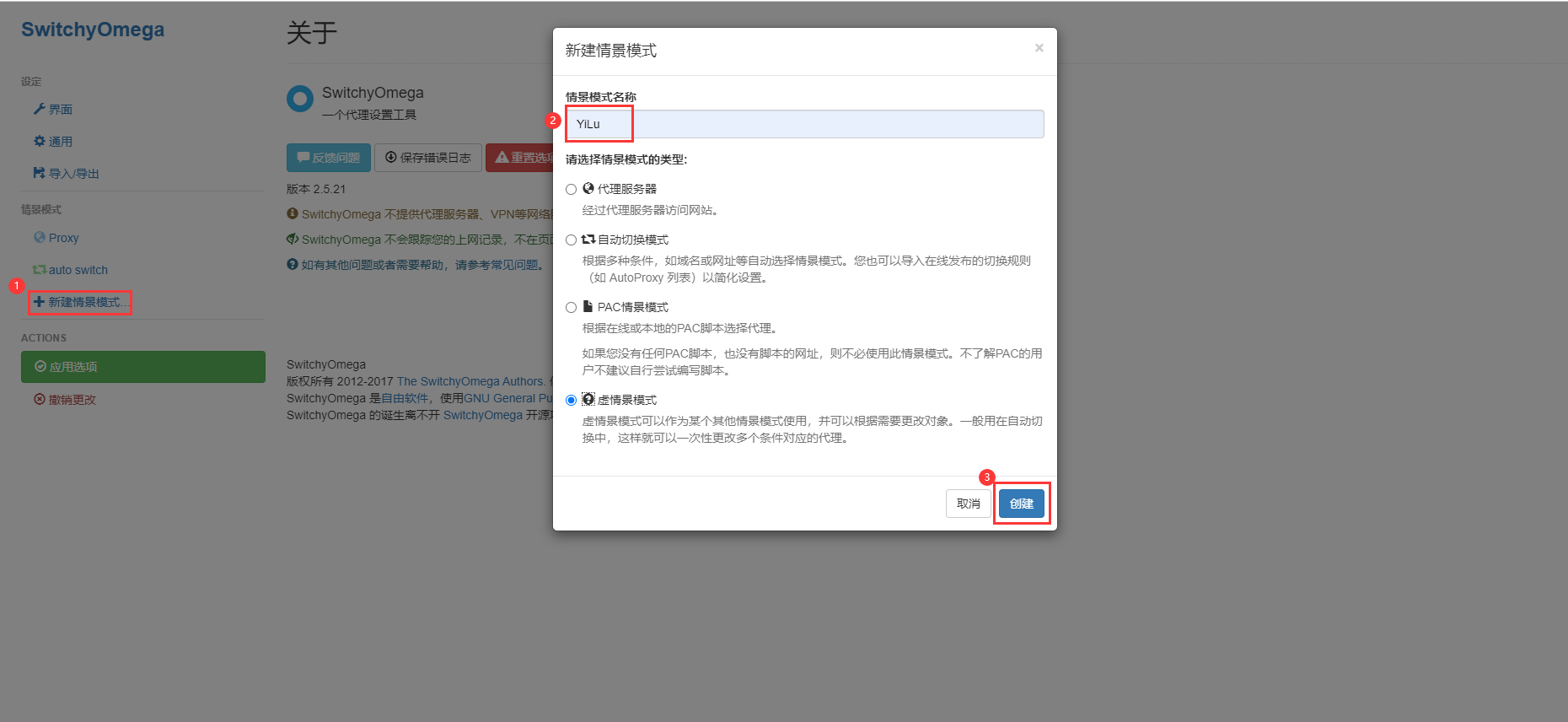1568x722 pixels.
Task: Close the 新建情景模式 dialog with X
Action: tap(1039, 48)
